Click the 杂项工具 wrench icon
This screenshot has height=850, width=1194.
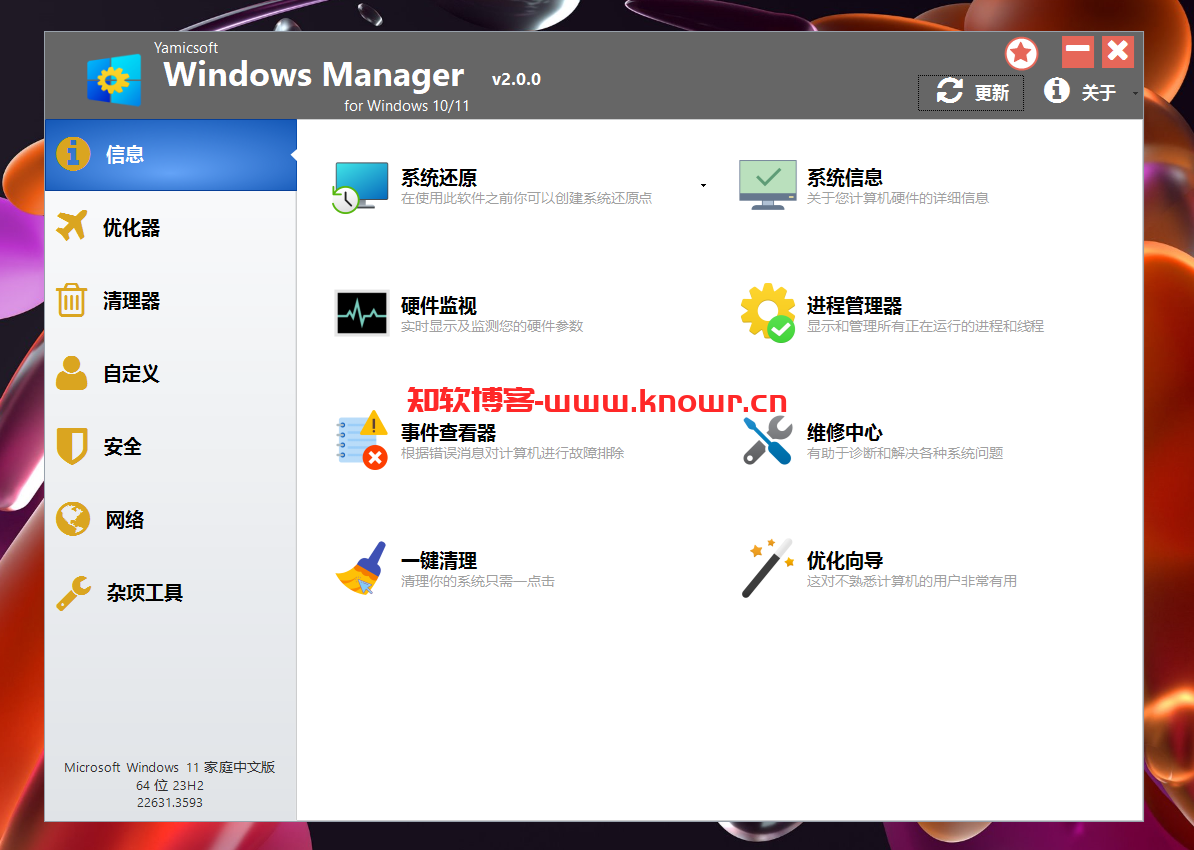74,593
